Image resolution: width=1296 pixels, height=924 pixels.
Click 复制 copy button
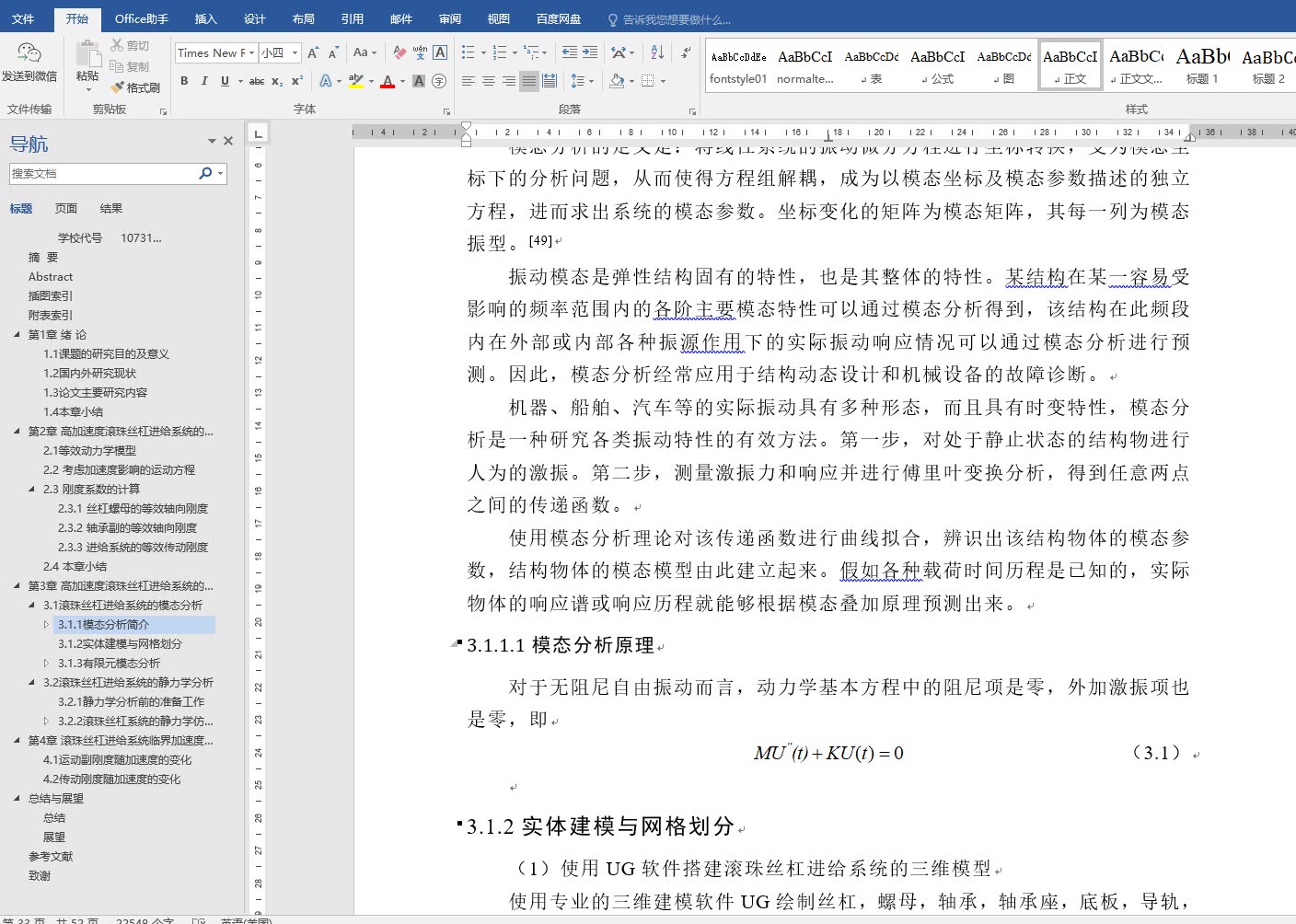click(x=130, y=66)
